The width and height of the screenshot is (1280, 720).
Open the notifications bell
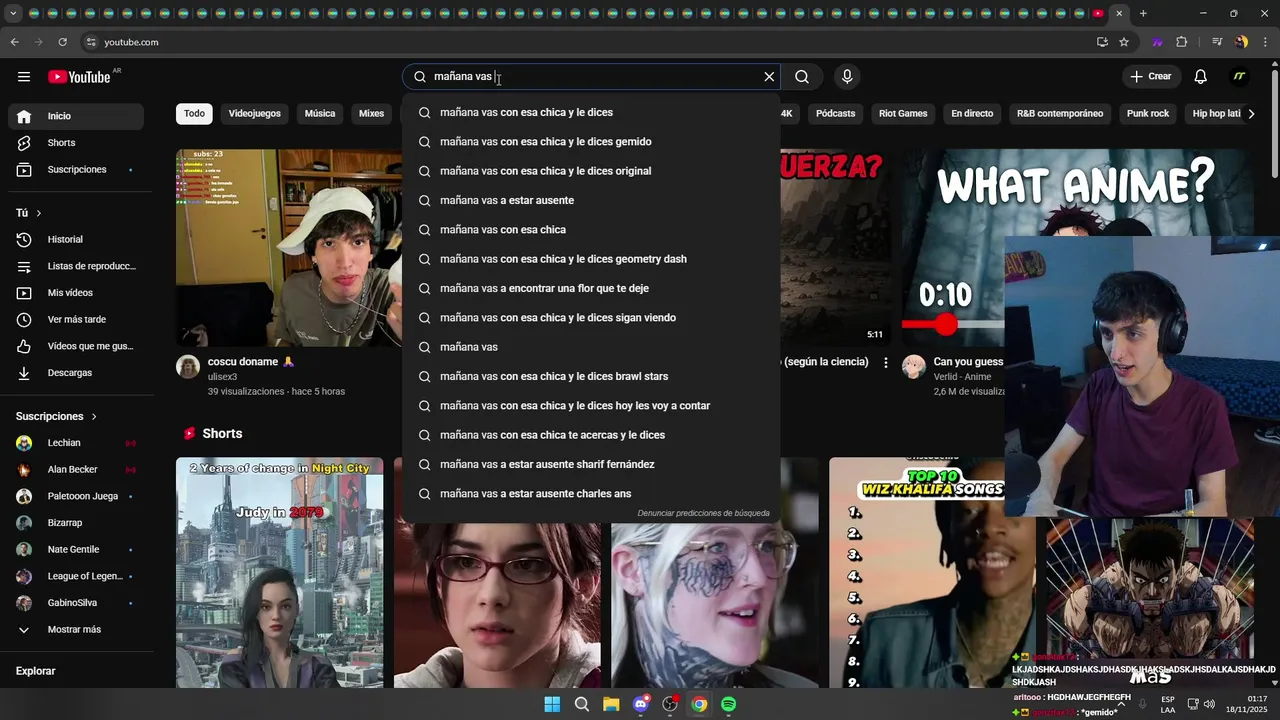pos(1201,77)
